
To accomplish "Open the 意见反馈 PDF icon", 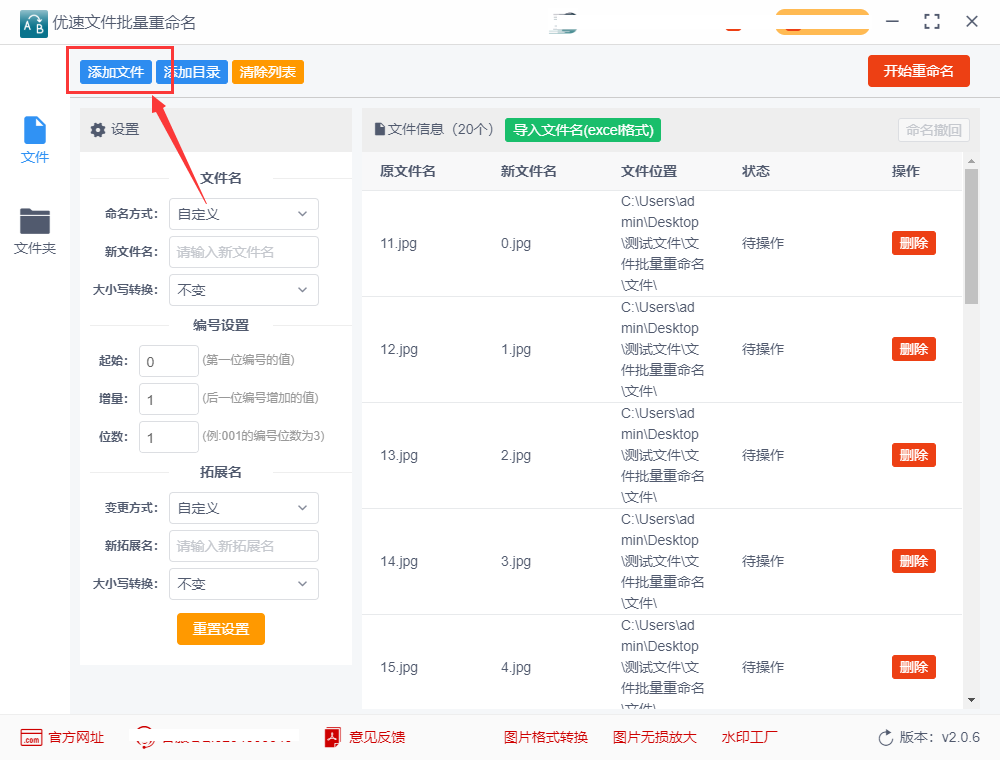I will [x=332, y=738].
